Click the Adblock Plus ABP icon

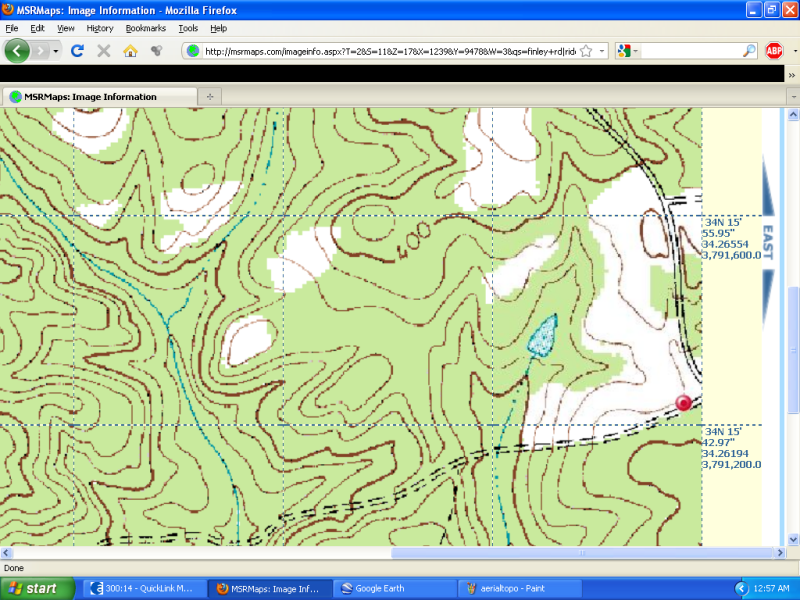point(774,50)
